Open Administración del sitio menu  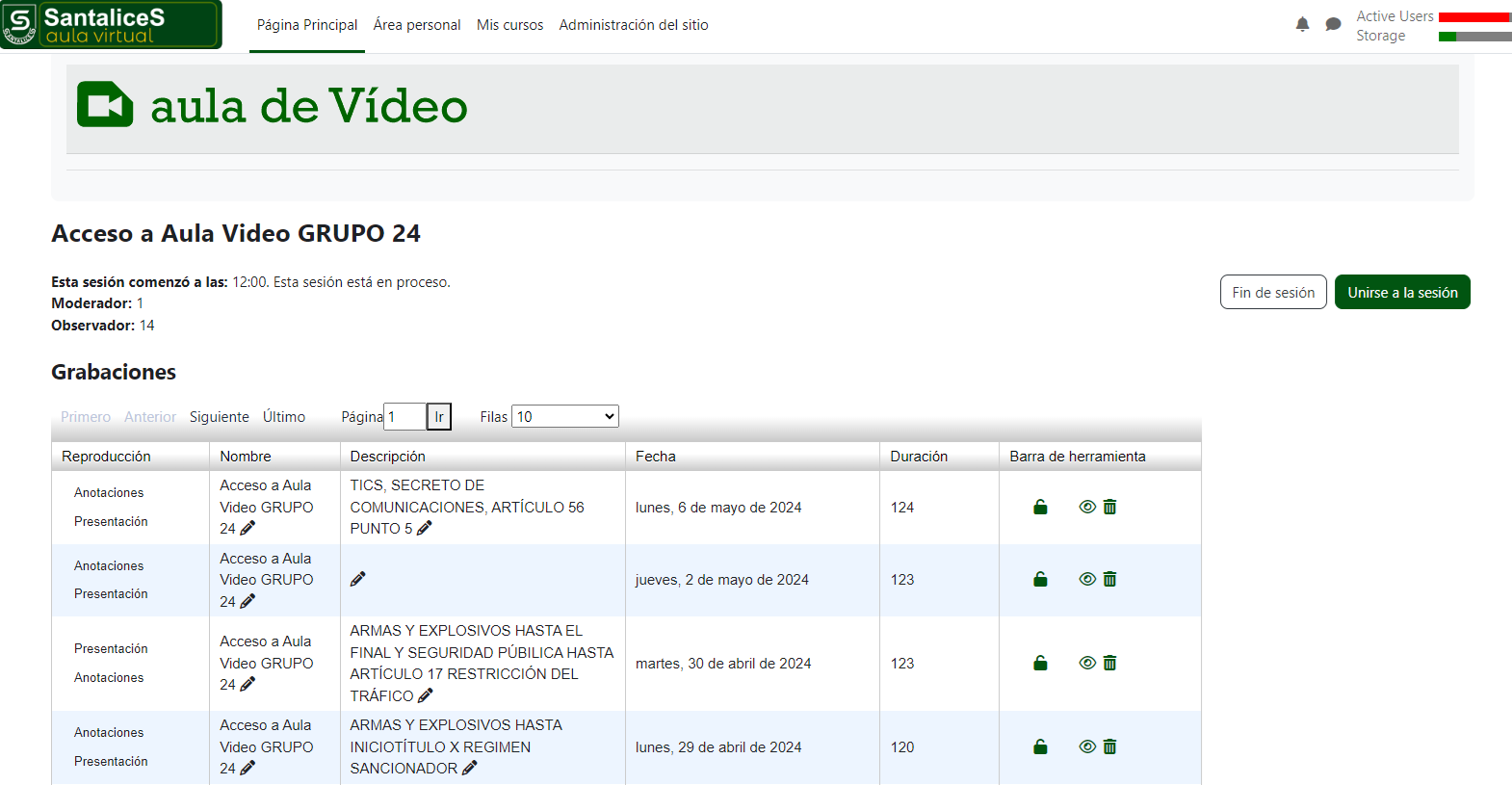pyautogui.click(x=633, y=25)
